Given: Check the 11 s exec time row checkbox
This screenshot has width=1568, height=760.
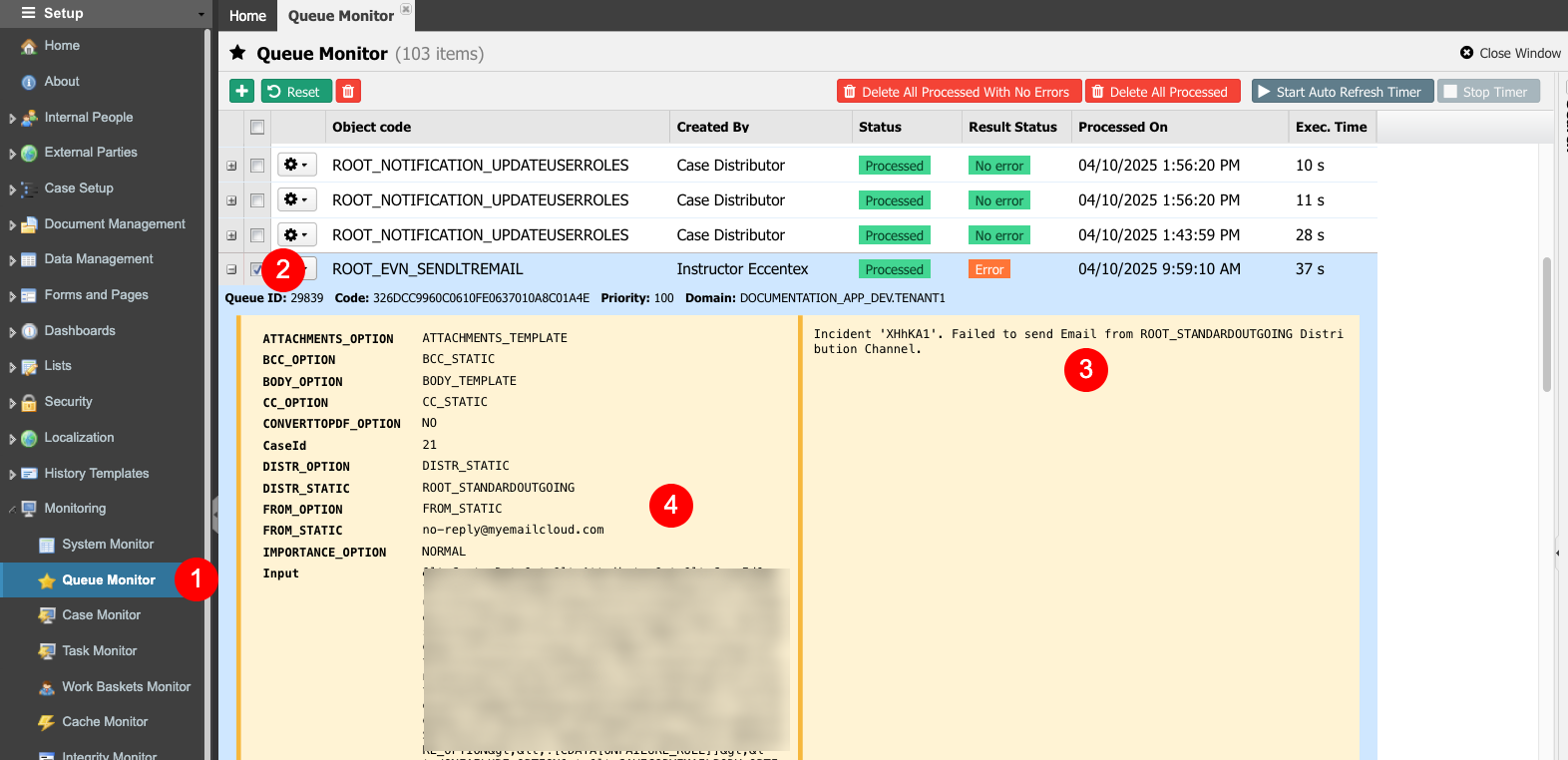Looking at the screenshot, I should click(x=257, y=200).
